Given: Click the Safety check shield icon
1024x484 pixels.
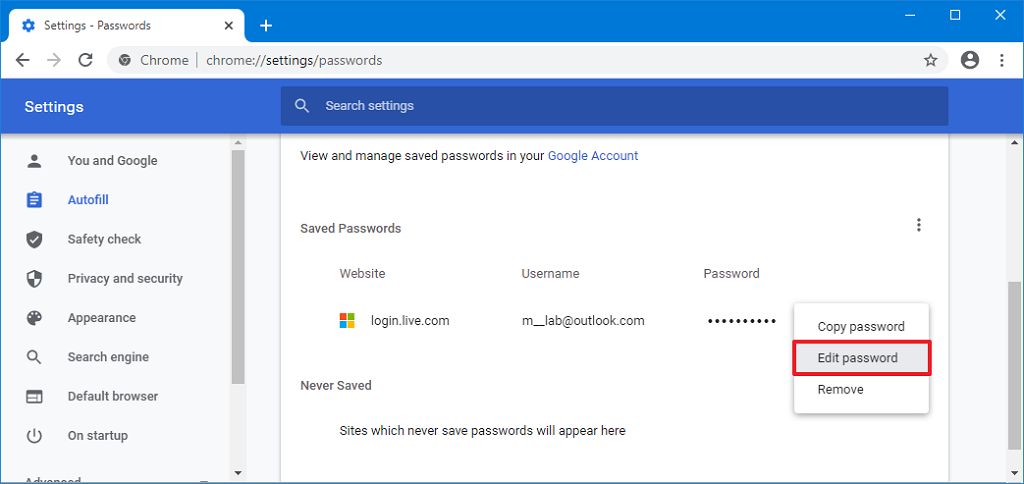Looking at the screenshot, I should [x=35, y=239].
